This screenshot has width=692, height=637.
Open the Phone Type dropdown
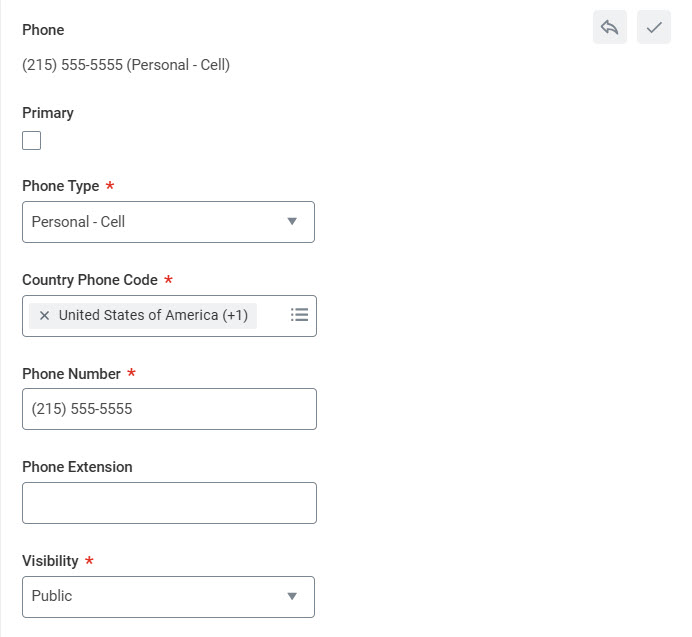click(x=168, y=222)
